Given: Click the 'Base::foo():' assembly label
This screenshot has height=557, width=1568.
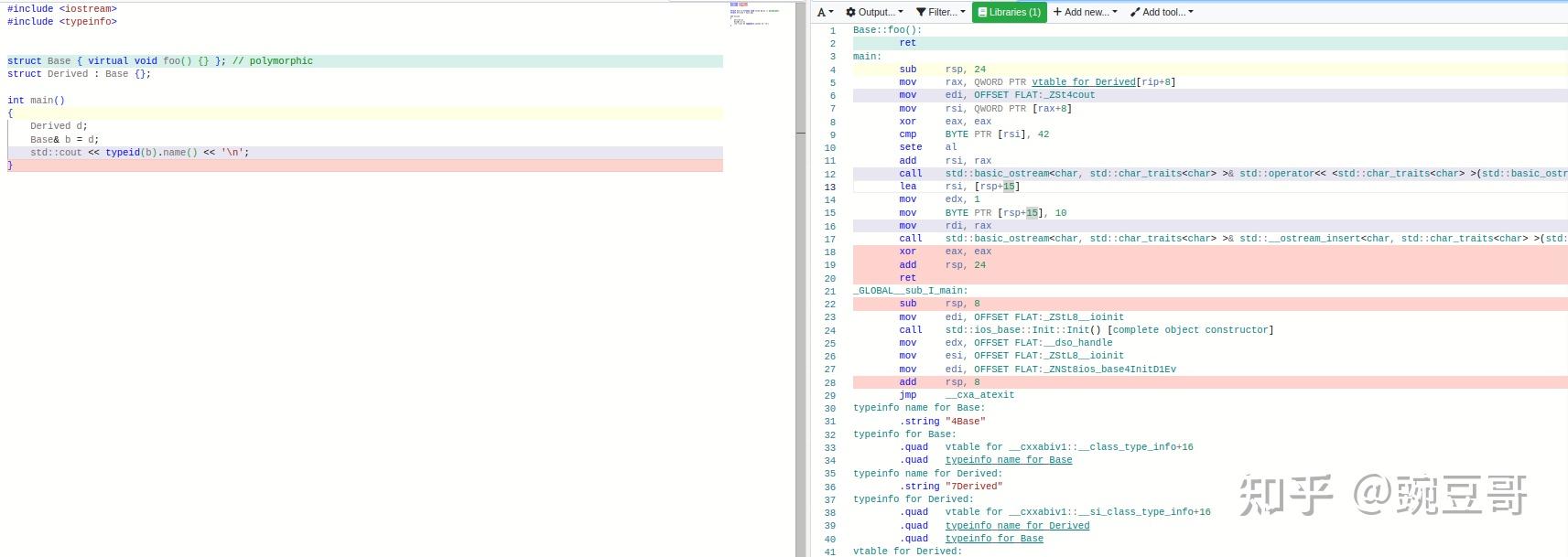Looking at the screenshot, I should [887, 30].
